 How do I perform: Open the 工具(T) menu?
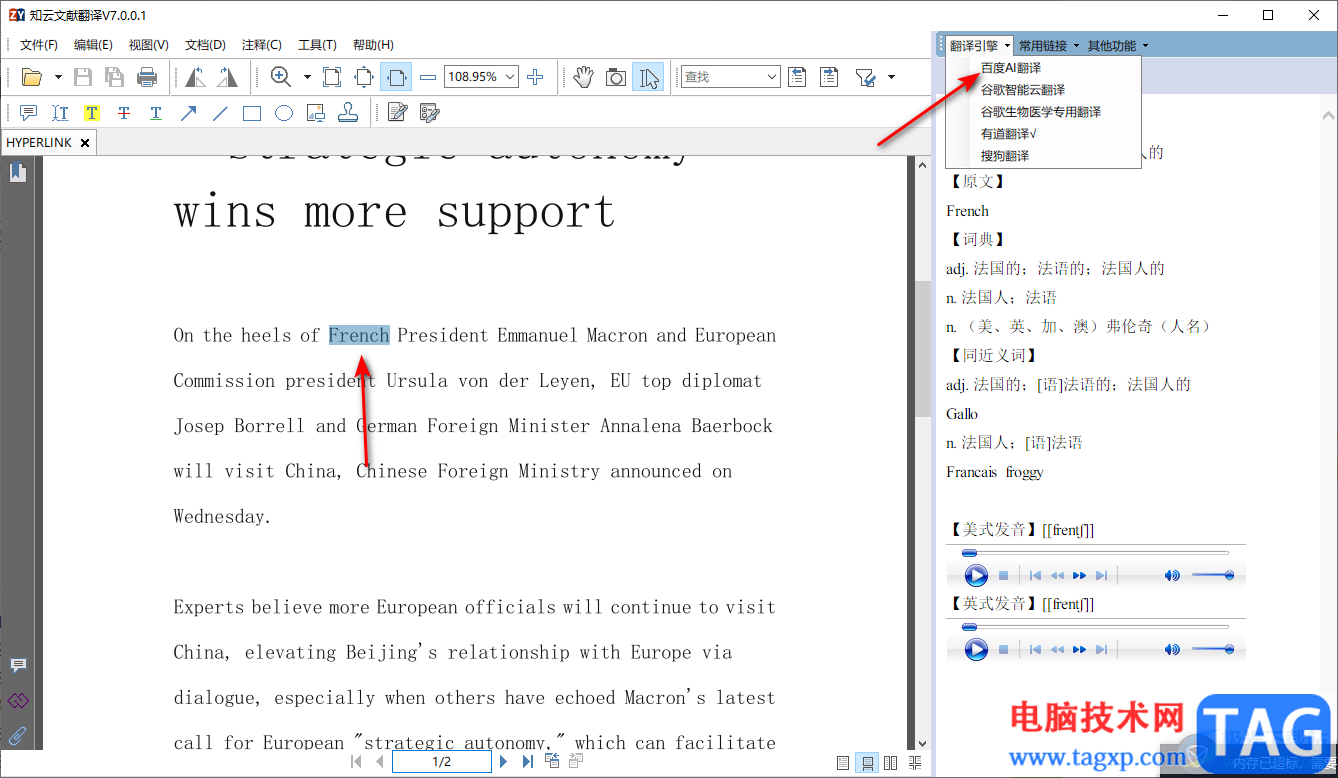317,45
